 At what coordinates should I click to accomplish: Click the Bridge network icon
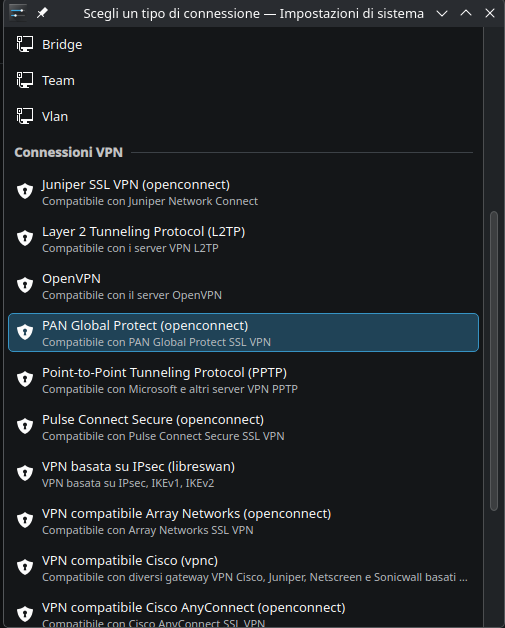(25, 44)
